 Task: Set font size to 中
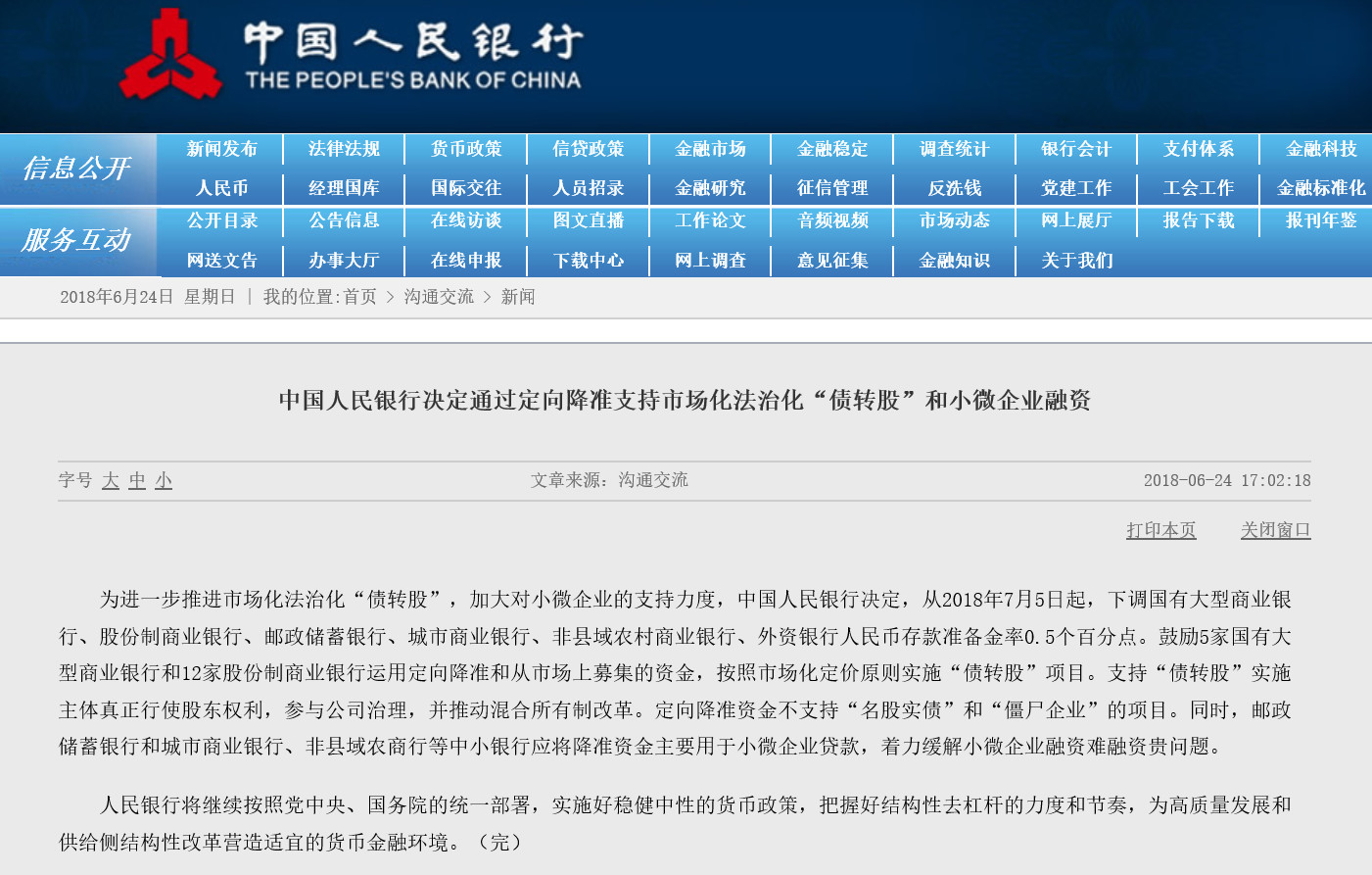(x=137, y=480)
